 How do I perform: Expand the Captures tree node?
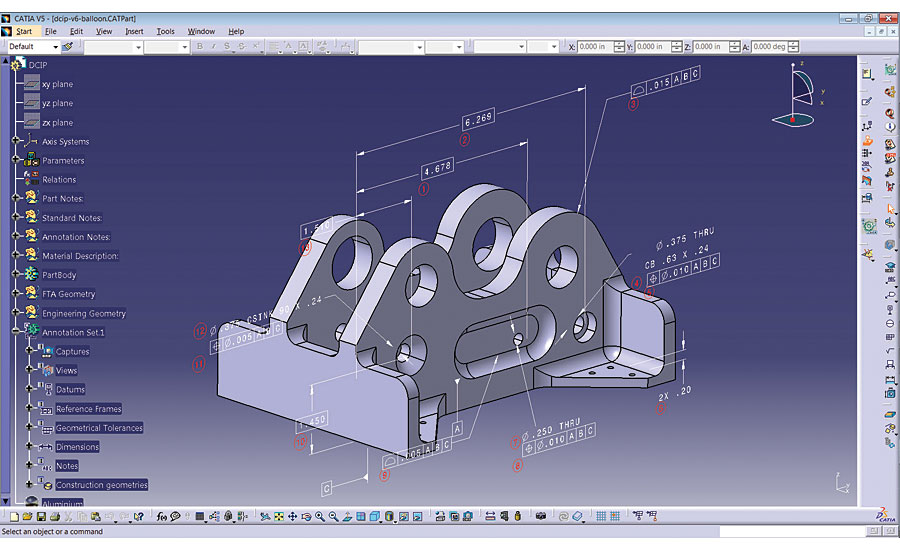coord(29,350)
